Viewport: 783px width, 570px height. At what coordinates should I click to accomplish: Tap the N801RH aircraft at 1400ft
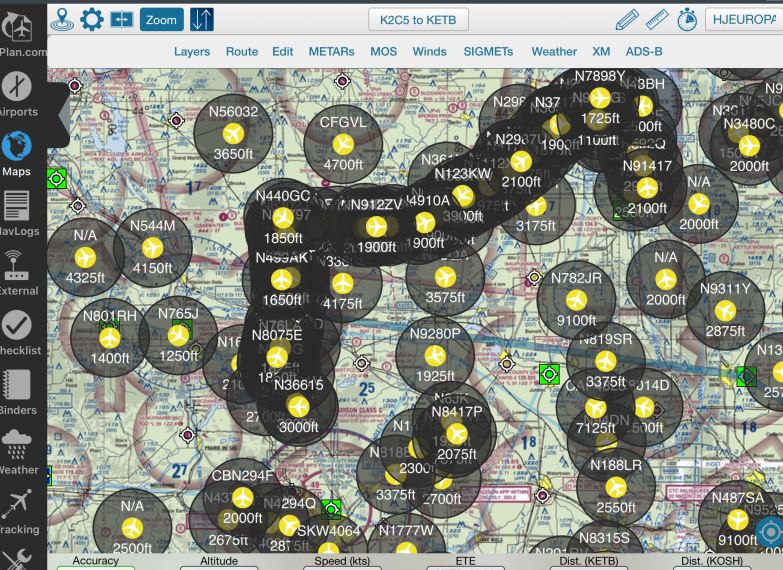(x=109, y=338)
